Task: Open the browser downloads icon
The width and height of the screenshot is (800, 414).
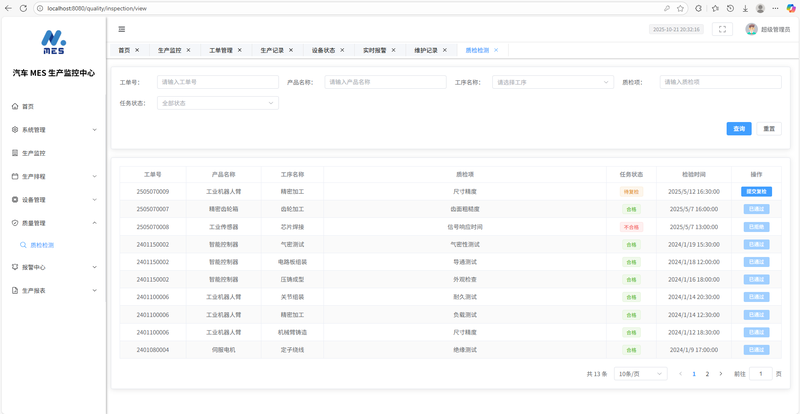Action: pyautogui.click(x=745, y=8)
